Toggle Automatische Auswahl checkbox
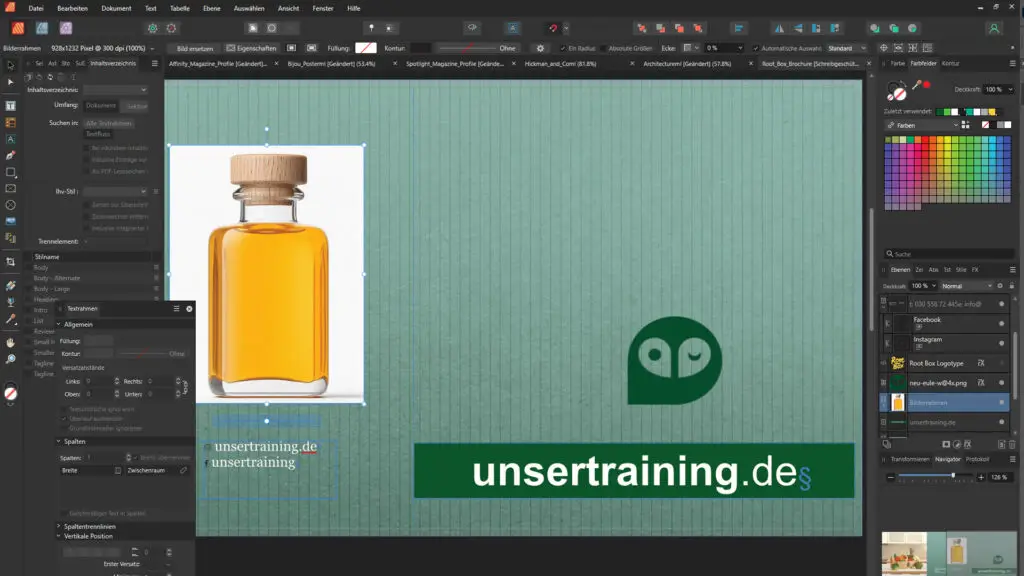 click(x=756, y=48)
